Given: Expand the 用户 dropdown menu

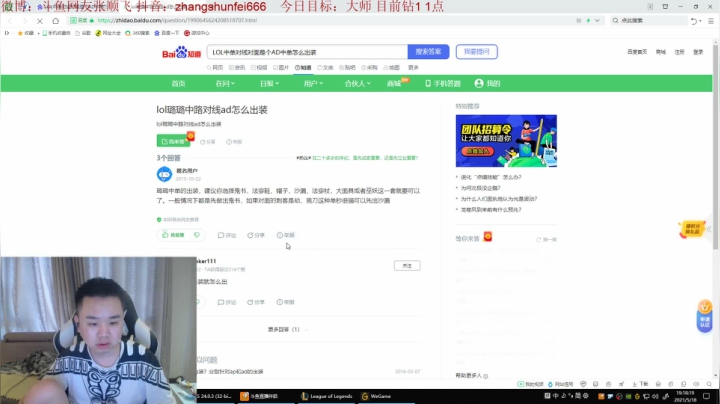Looking at the screenshot, I should point(313,84).
